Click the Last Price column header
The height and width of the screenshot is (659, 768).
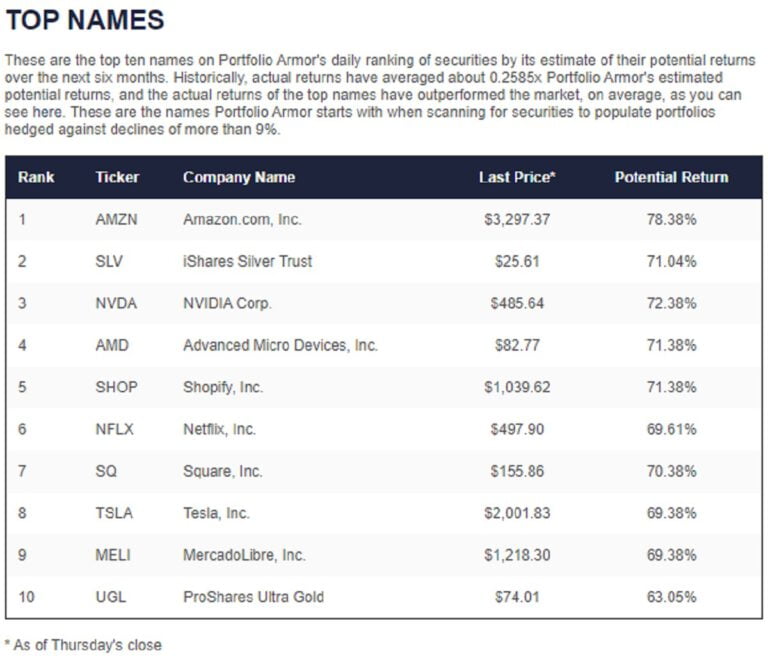point(517,177)
